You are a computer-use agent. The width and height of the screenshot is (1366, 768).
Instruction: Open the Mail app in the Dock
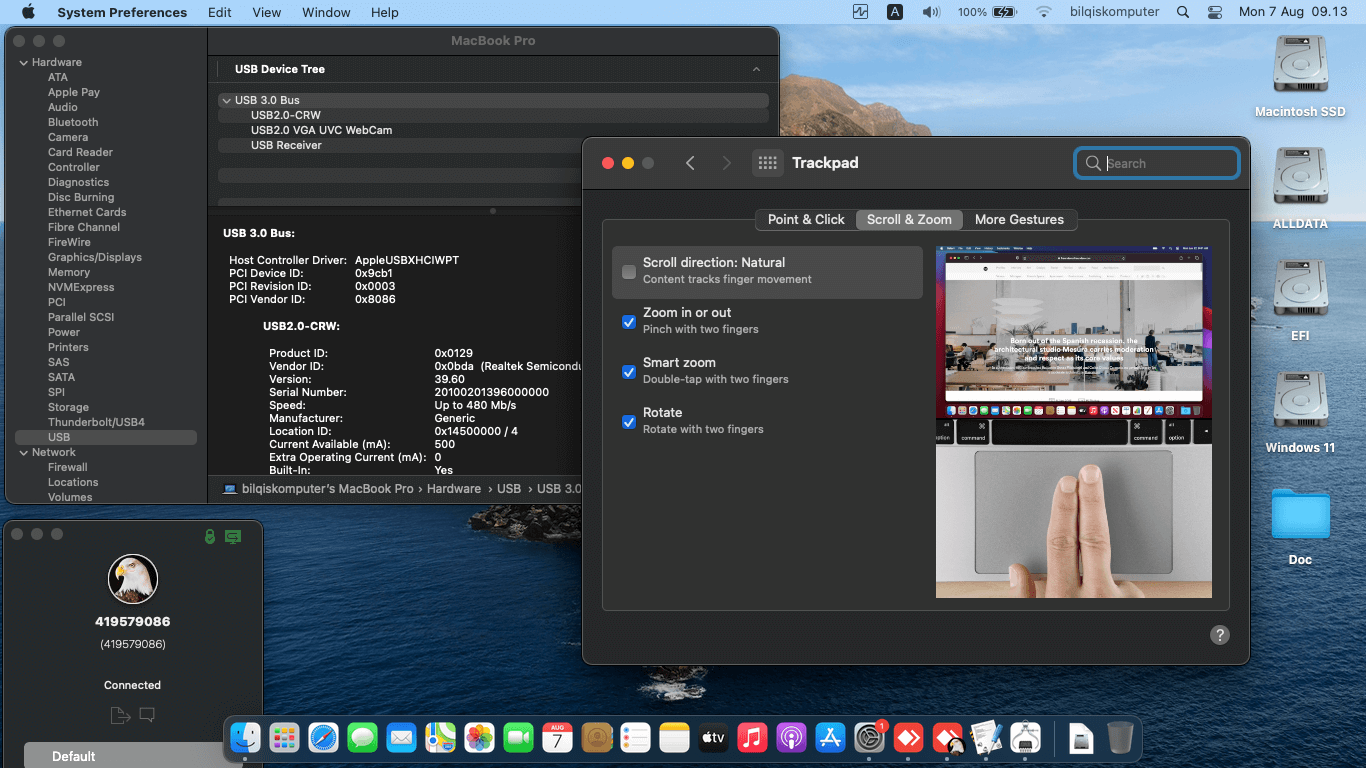(402, 738)
